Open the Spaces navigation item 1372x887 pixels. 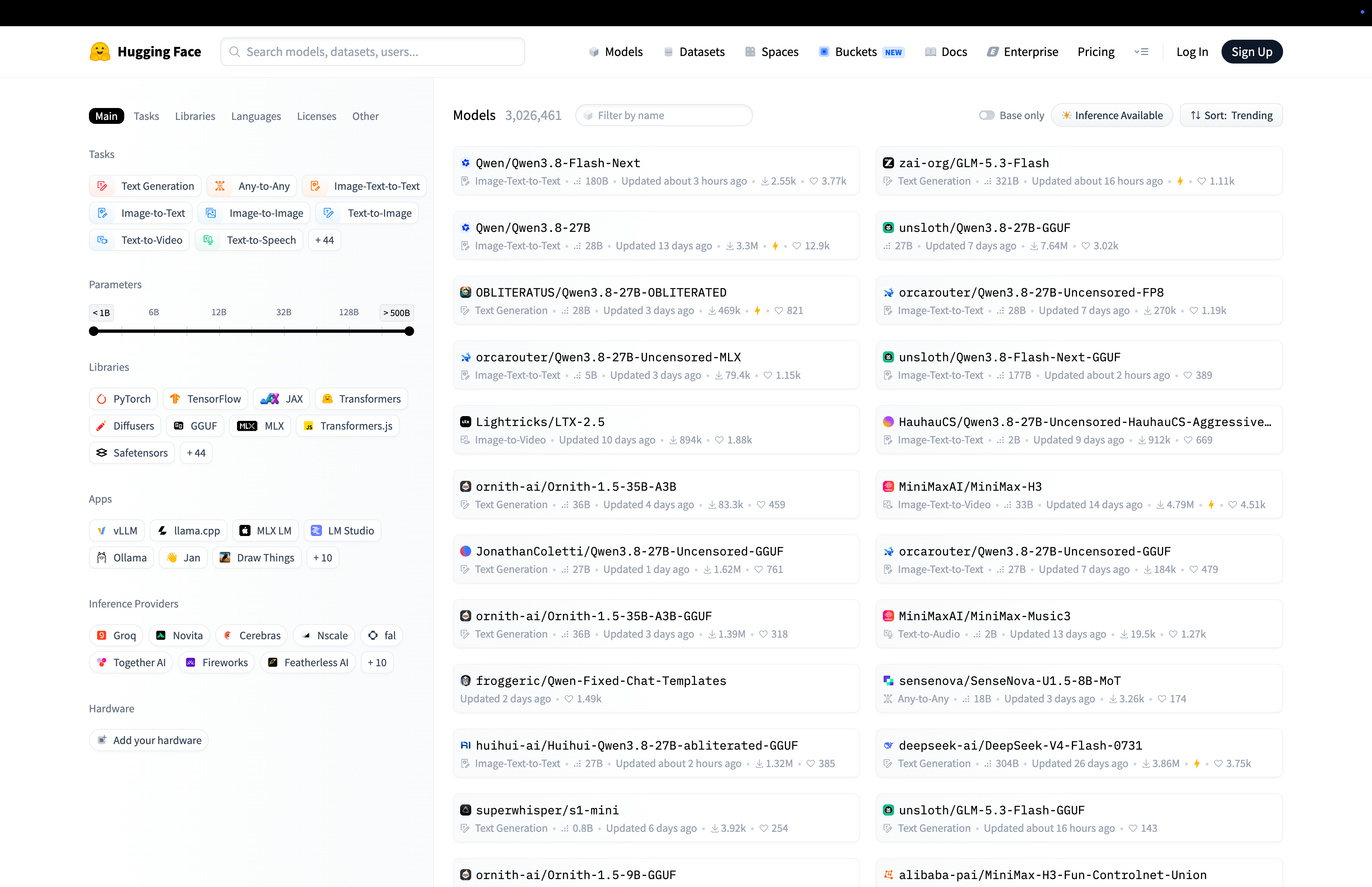771,52
